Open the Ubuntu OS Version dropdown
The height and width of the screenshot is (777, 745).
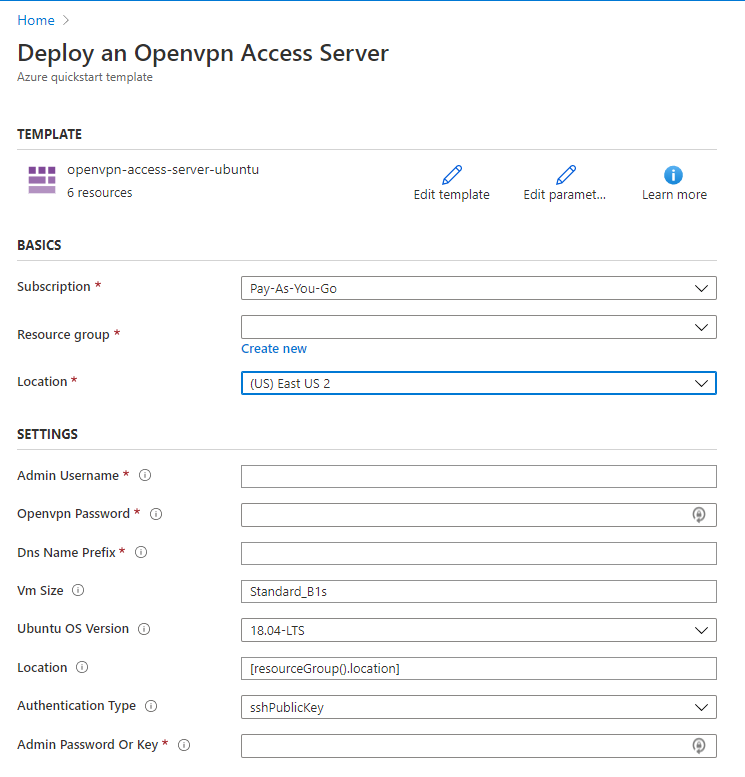point(478,630)
